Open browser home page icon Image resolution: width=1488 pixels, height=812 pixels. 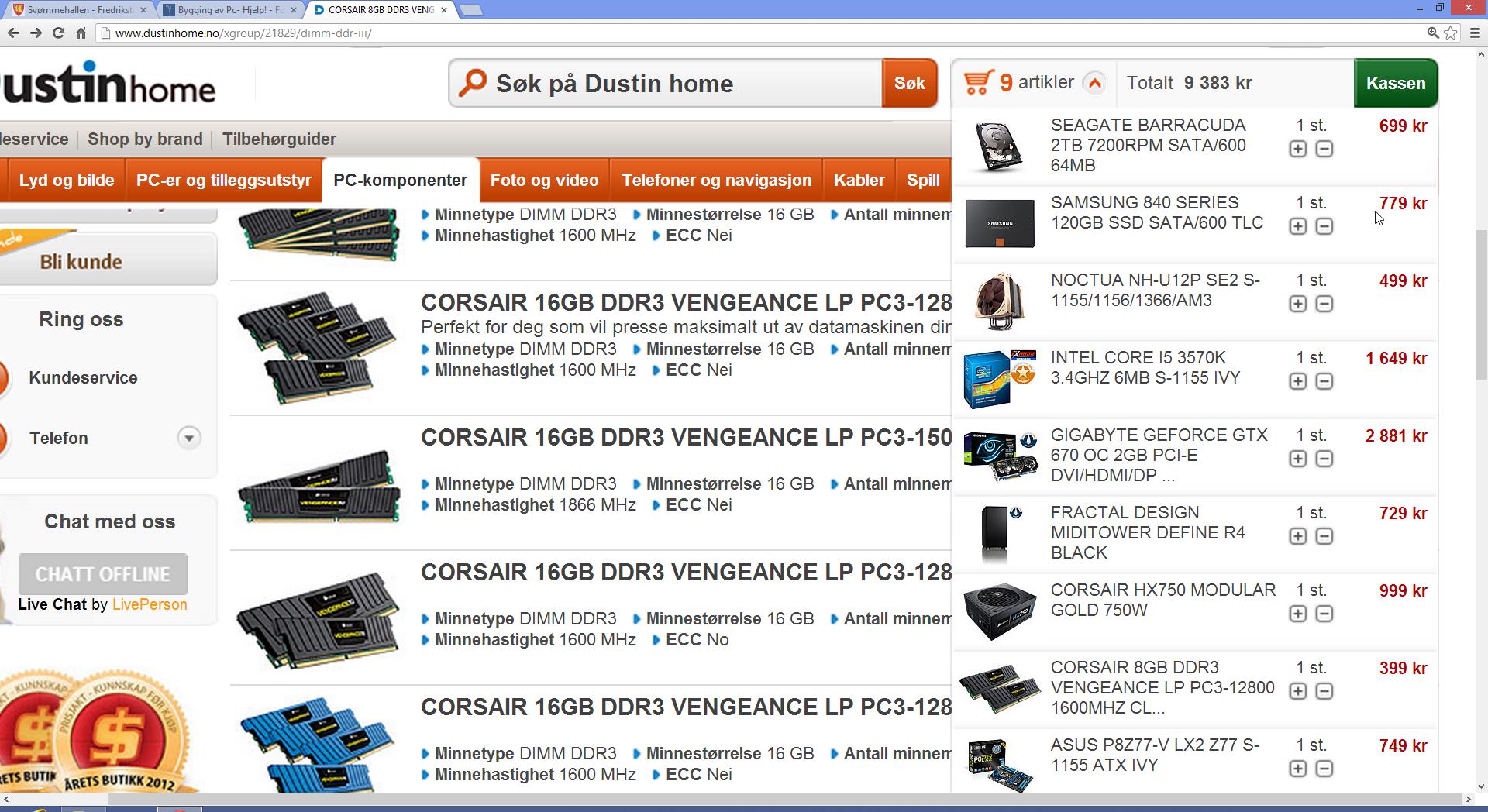(x=81, y=33)
